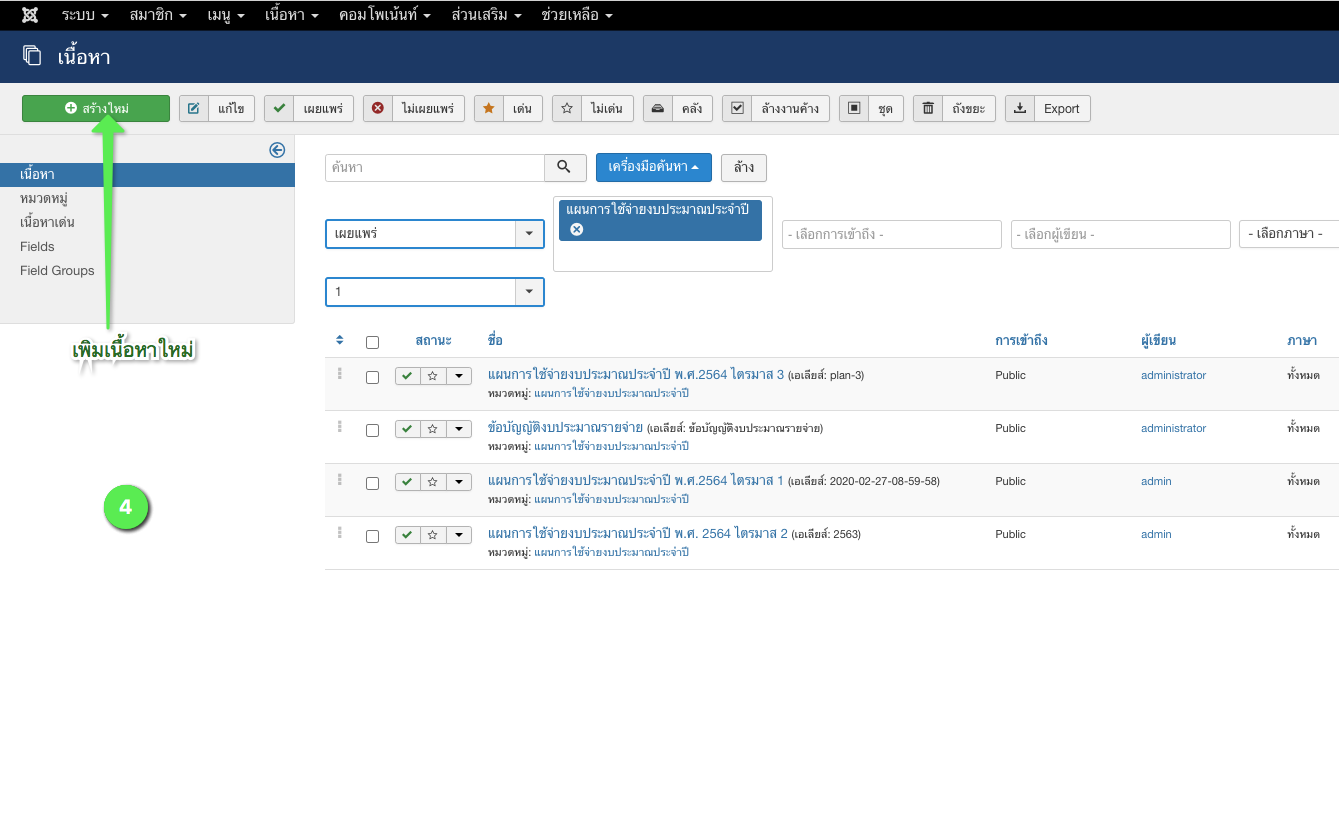Screen dimensions: 1339x829
Task: Click inside the search text field
Action: pyautogui.click(x=435, y=167)
